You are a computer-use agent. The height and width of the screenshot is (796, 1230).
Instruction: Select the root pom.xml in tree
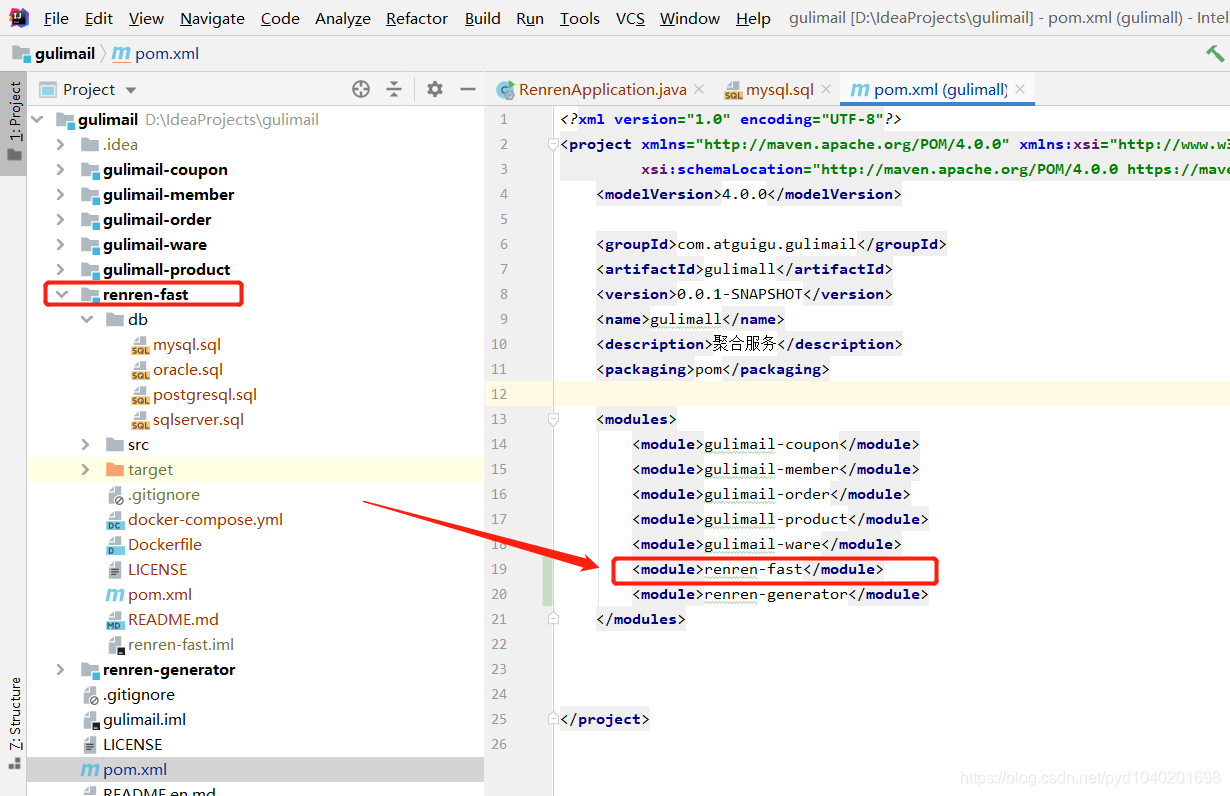135,770
